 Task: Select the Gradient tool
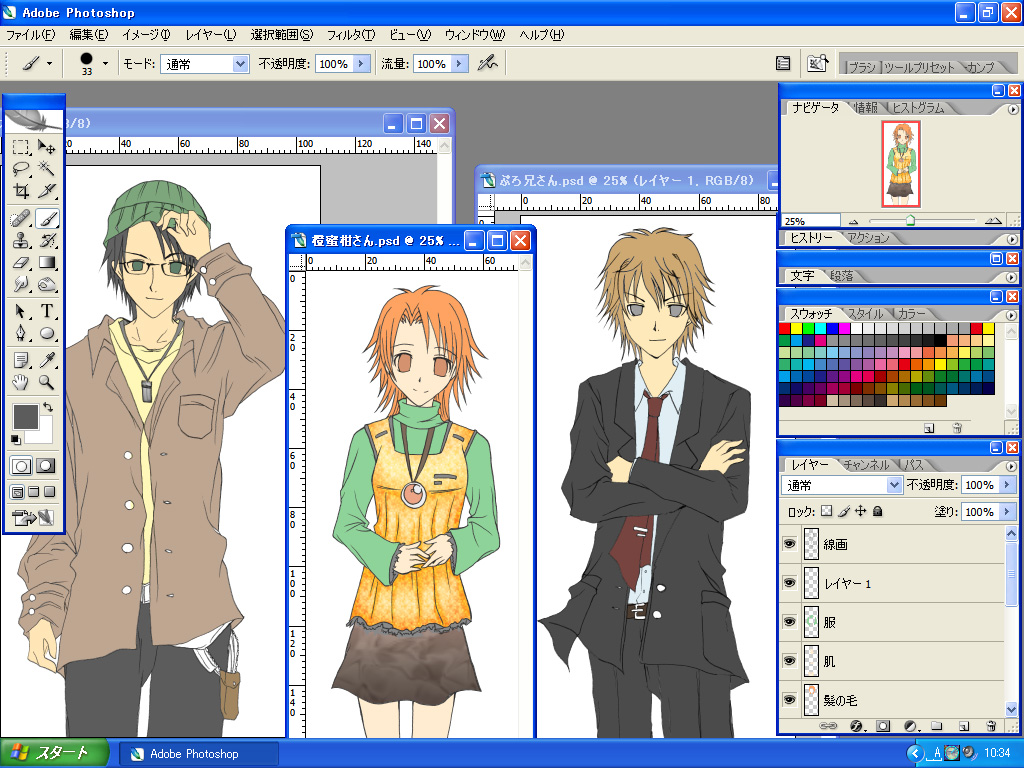[47, 263]
